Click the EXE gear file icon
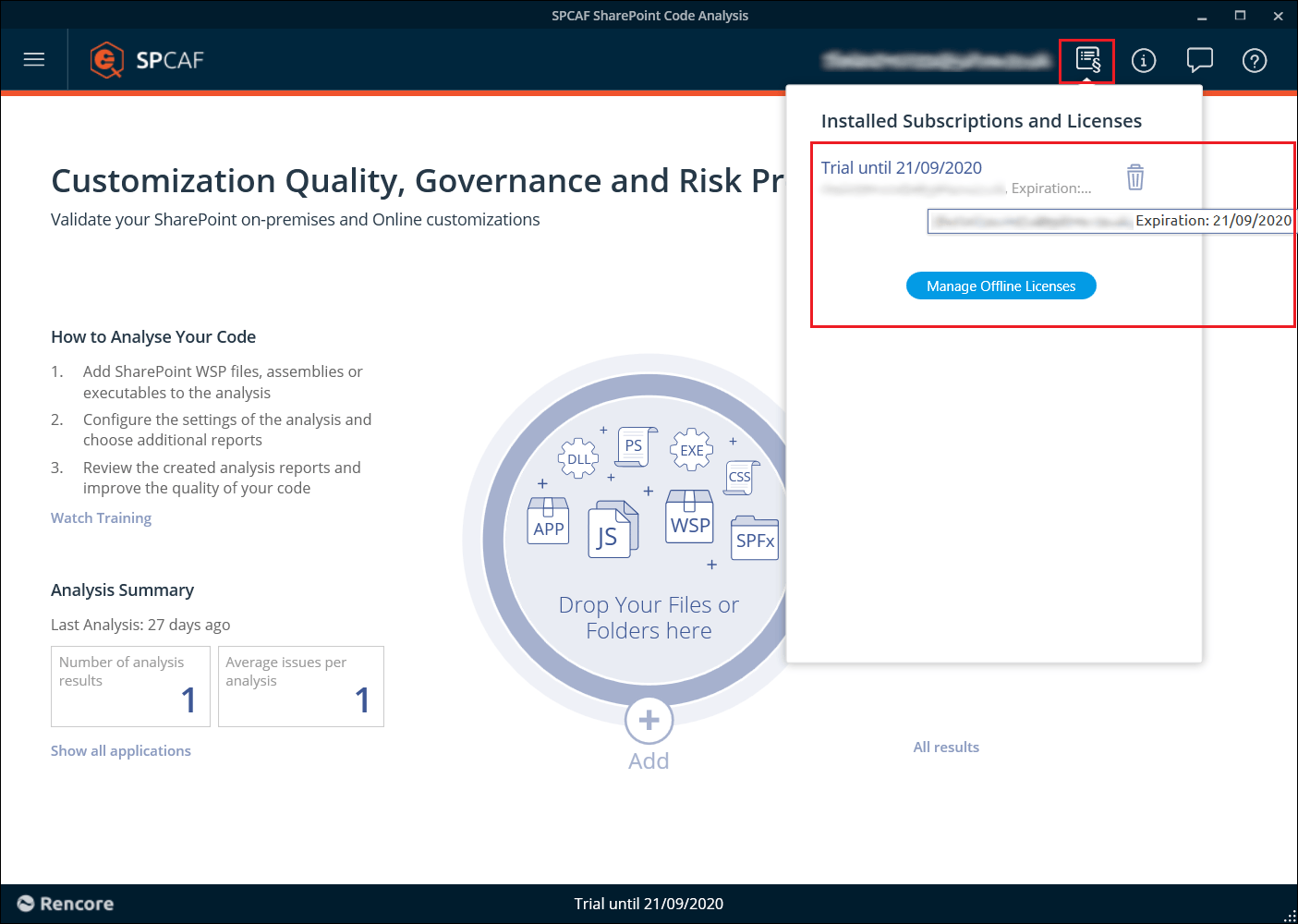Viewport: 1298px width, 924px height. tap(691, 450)
